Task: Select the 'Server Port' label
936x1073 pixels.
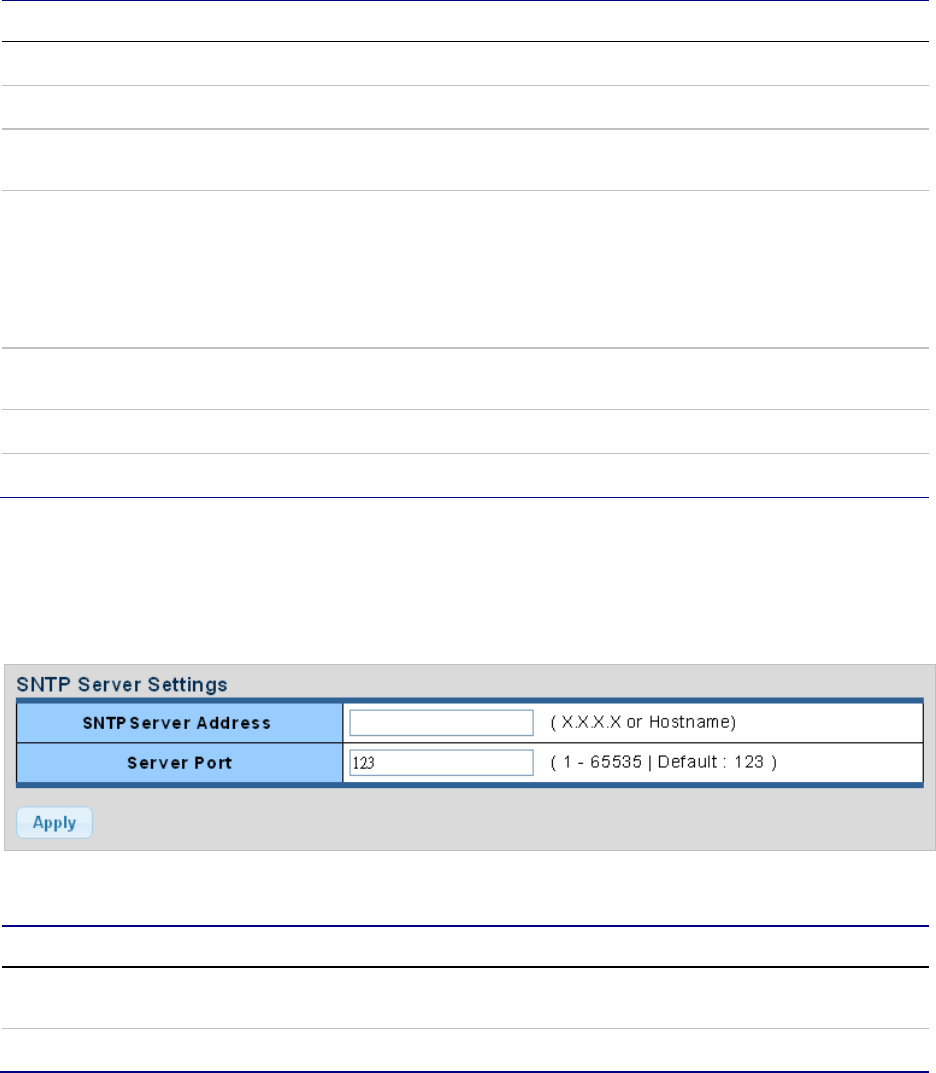Action: pos(179,762)
